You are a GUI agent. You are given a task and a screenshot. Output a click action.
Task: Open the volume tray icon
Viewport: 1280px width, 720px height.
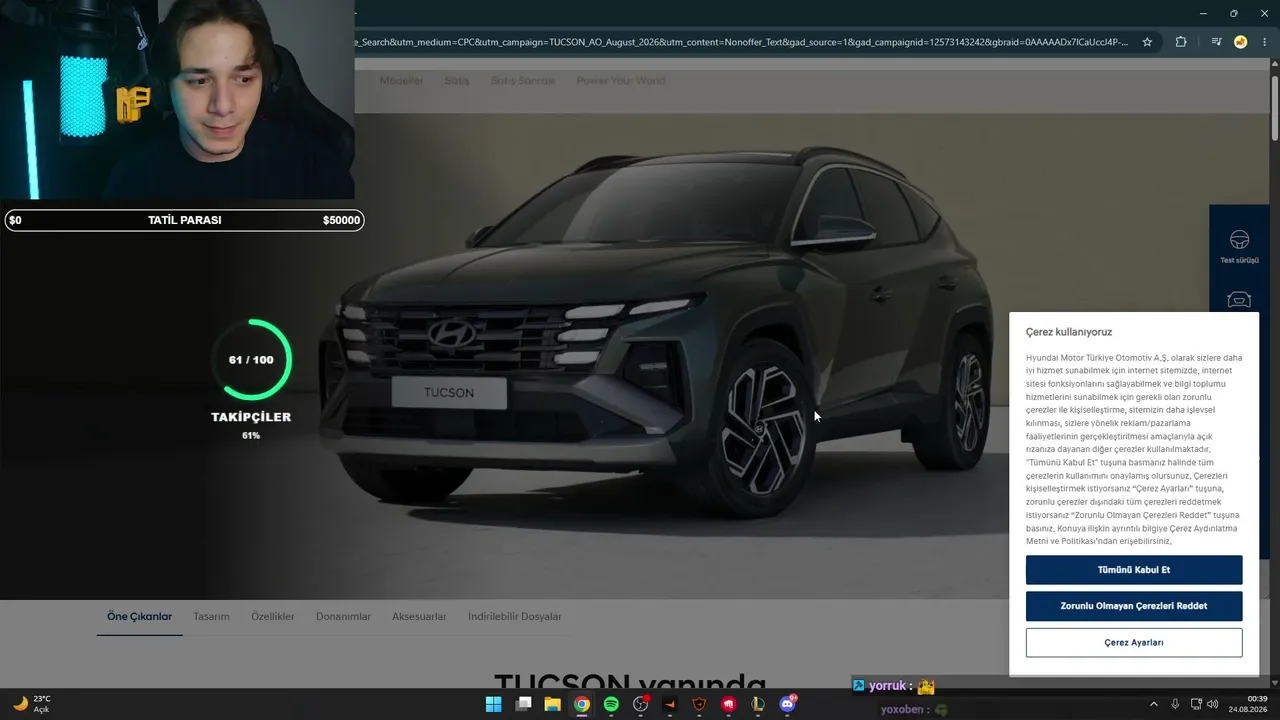[1213, 704]
